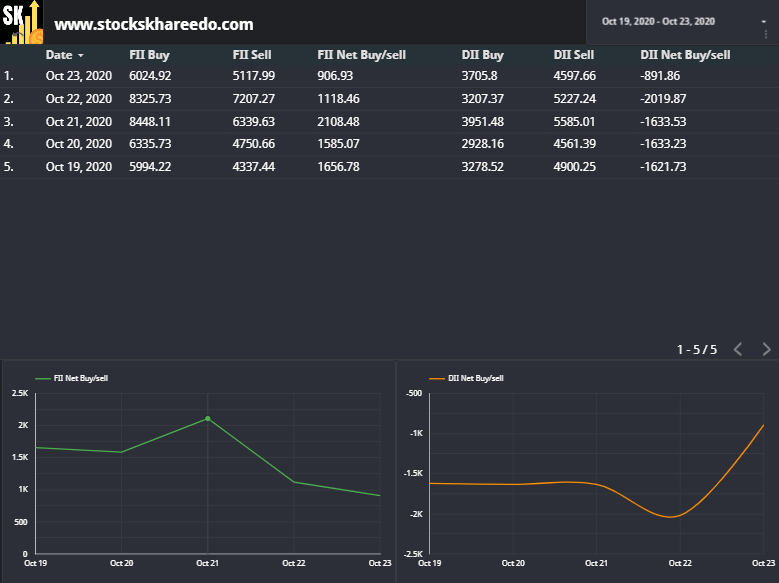The width and height of the screenshot is (779, 583).
Task: Click FII net value 2108.48
Action: click(x=338, y=121)
